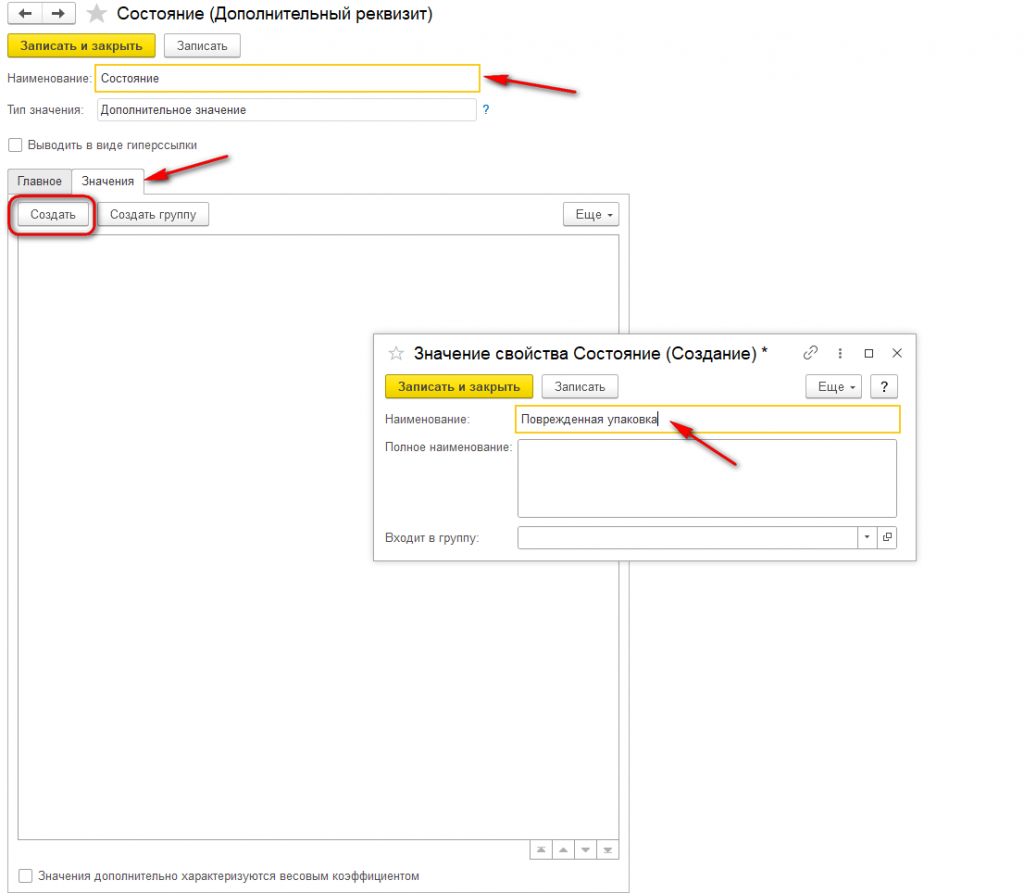This screenshot has height=893, width=1024.
Task: Move list item to the very top
Action: [541, 850]
